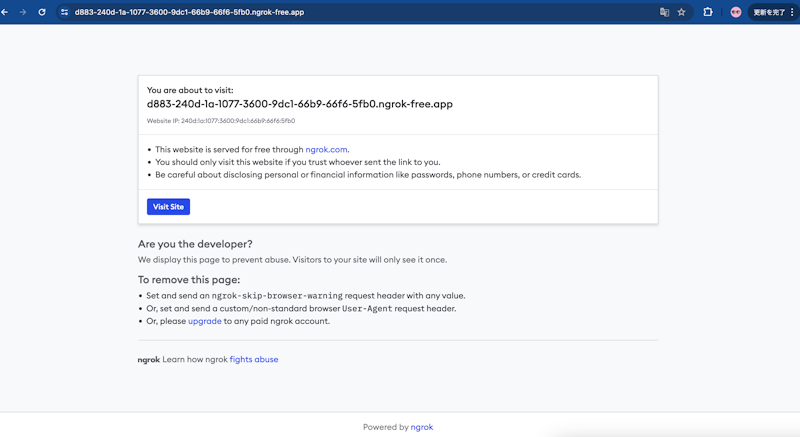Click the ngrok link in footer

pyautogui.click(x=422, y=427)
